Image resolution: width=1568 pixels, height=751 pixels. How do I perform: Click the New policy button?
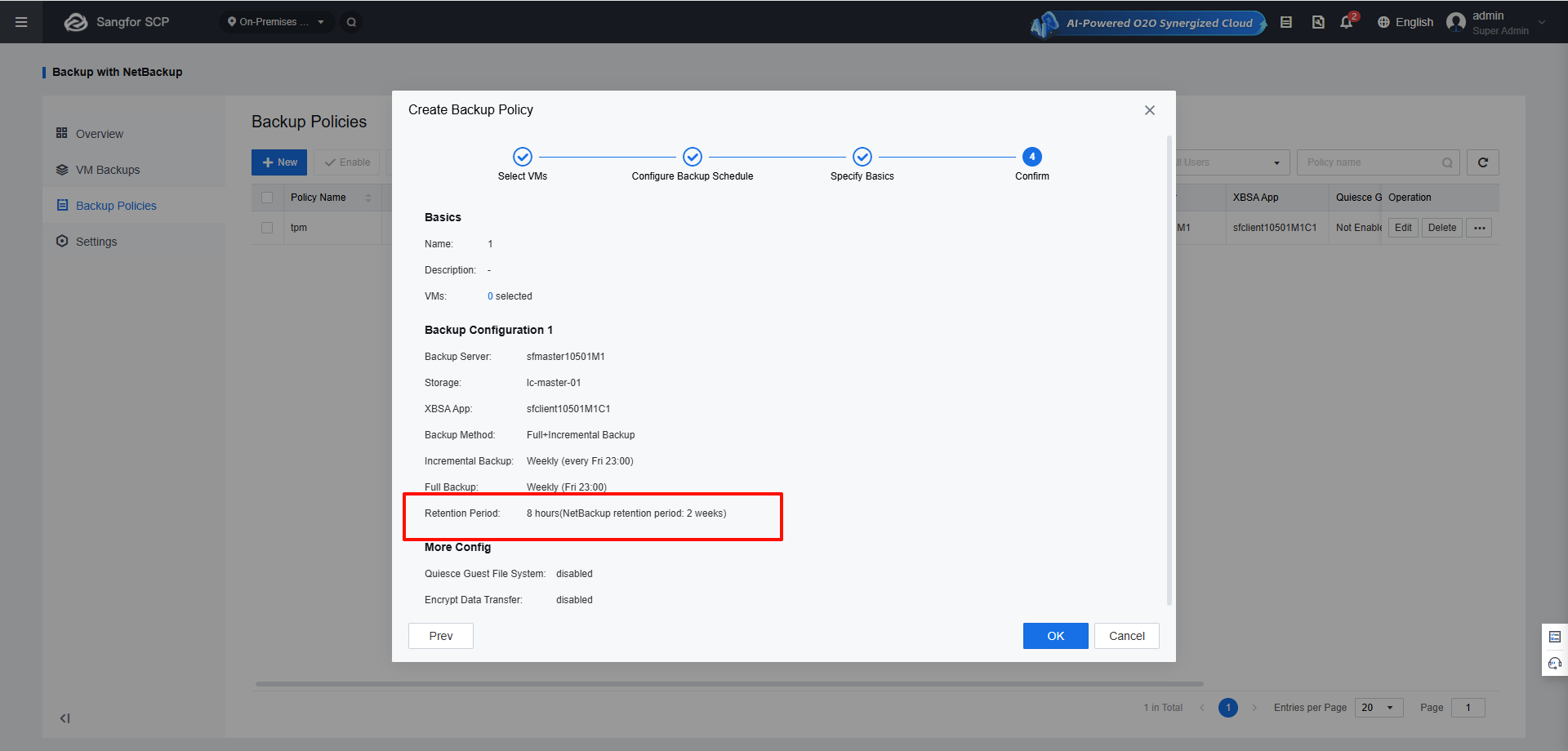[x=279, y=162]
